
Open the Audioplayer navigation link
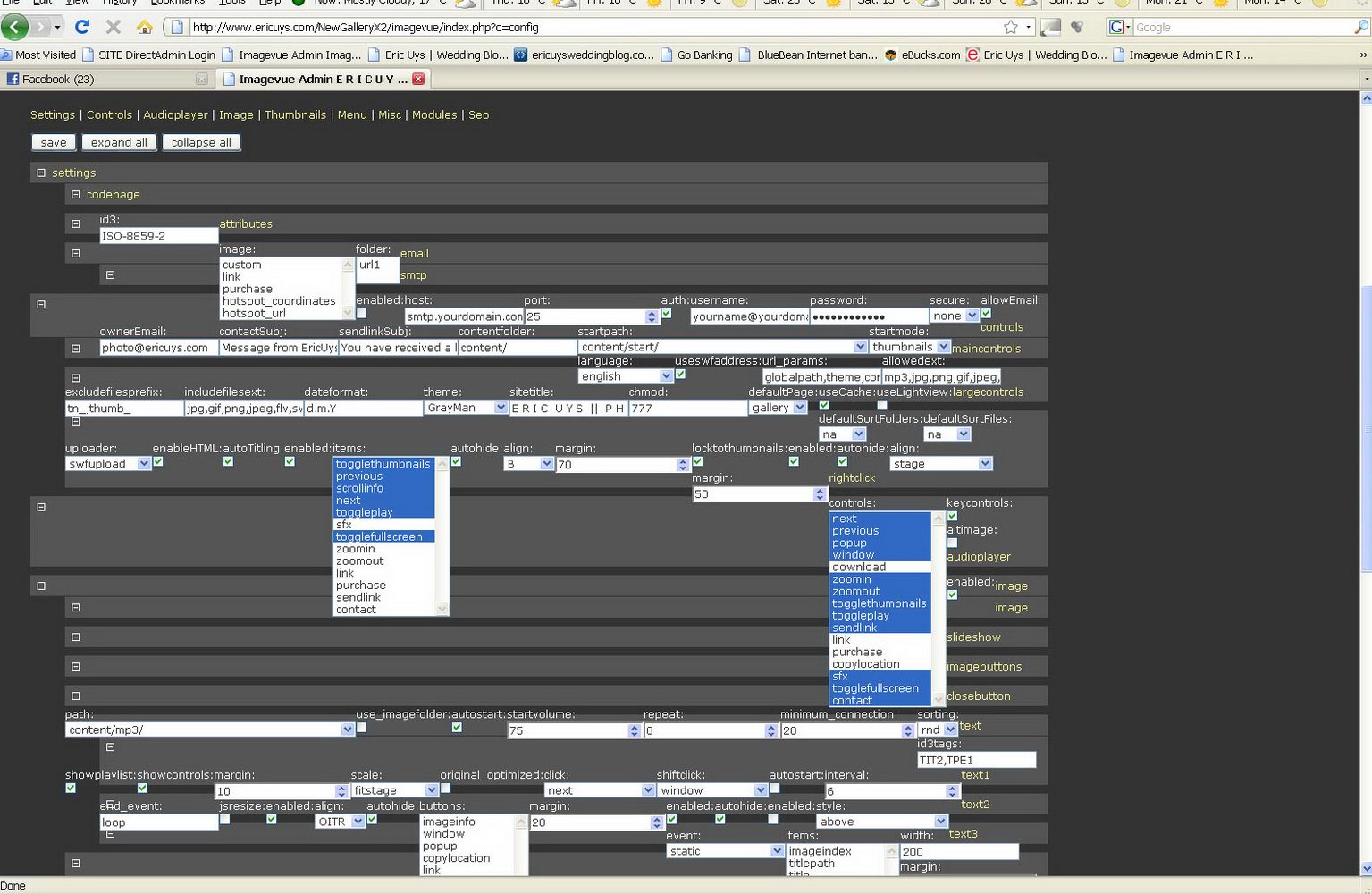tap(175, 114)
